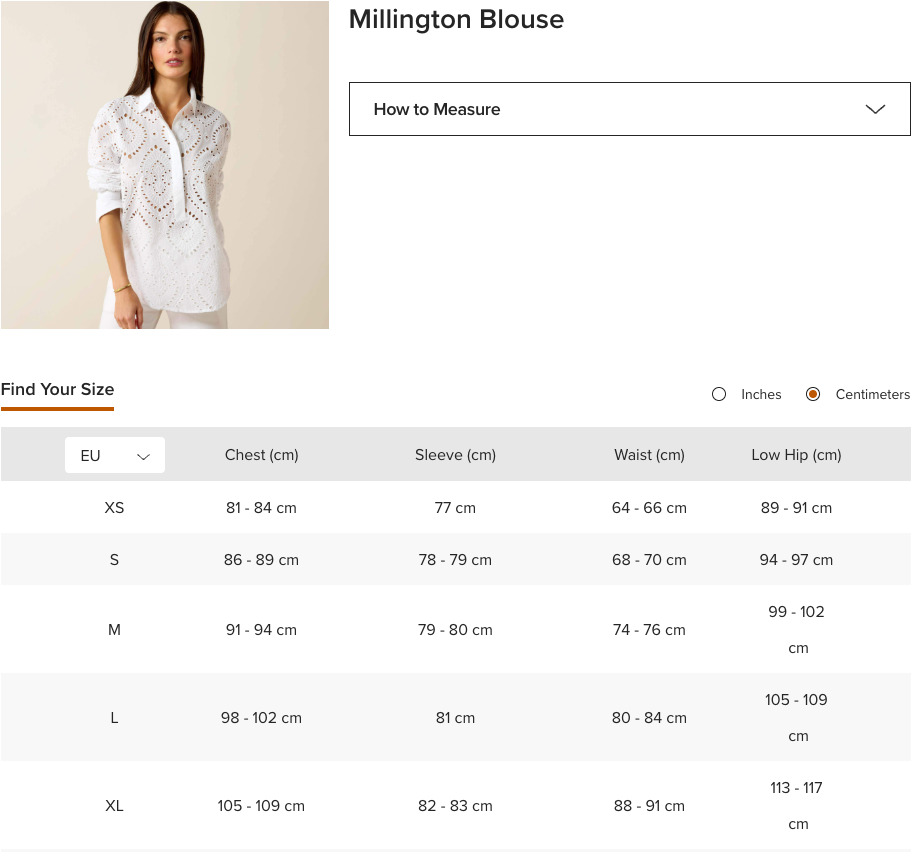Click the Chest (cm) column header
The height and width of the screenshot is (852, 915).
coord(261,455)
